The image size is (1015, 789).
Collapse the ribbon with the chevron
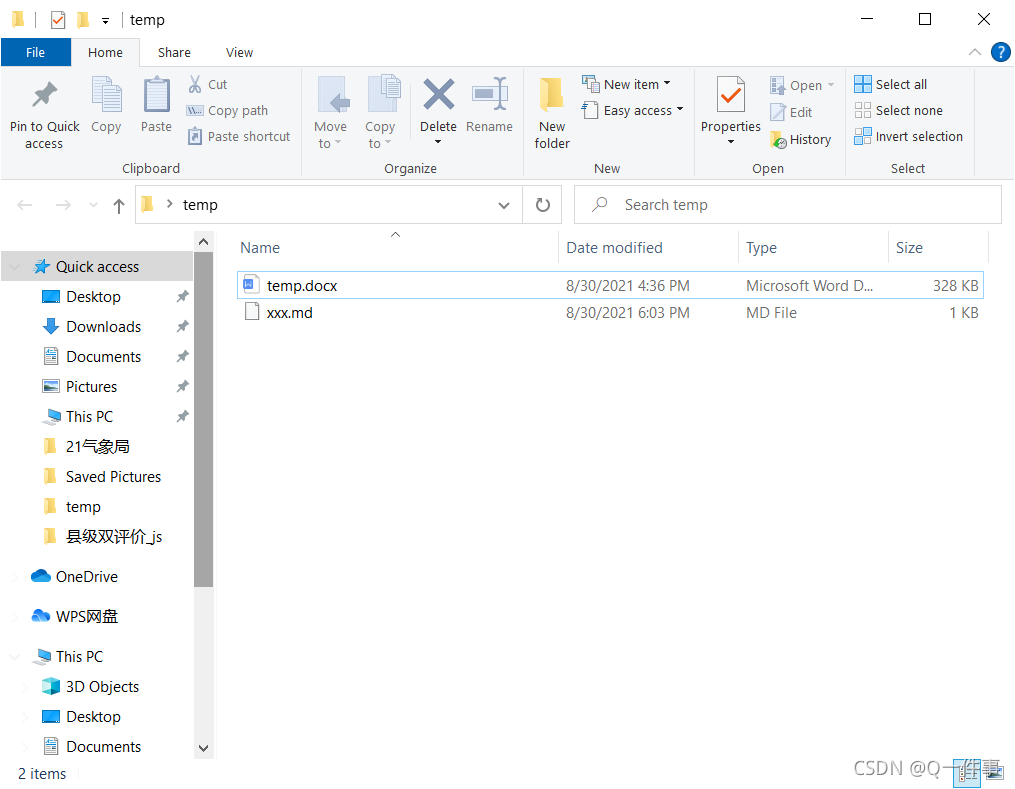coord(974,52)
